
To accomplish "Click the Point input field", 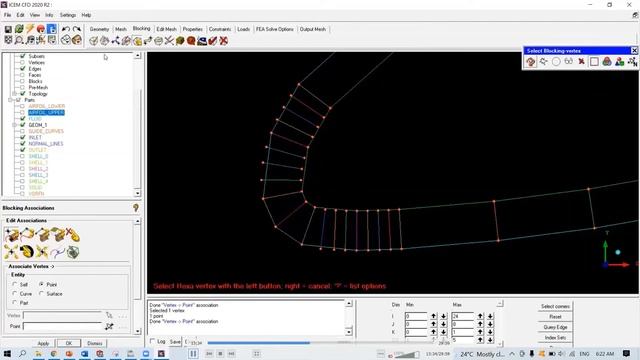I will [x=62, y=326].
